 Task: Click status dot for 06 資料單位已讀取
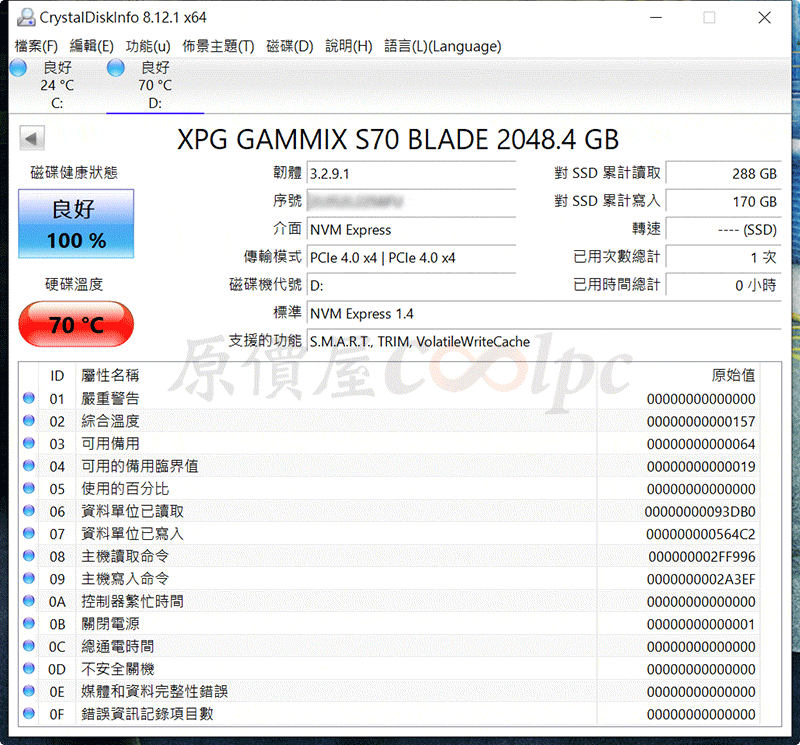click(29, 511)
